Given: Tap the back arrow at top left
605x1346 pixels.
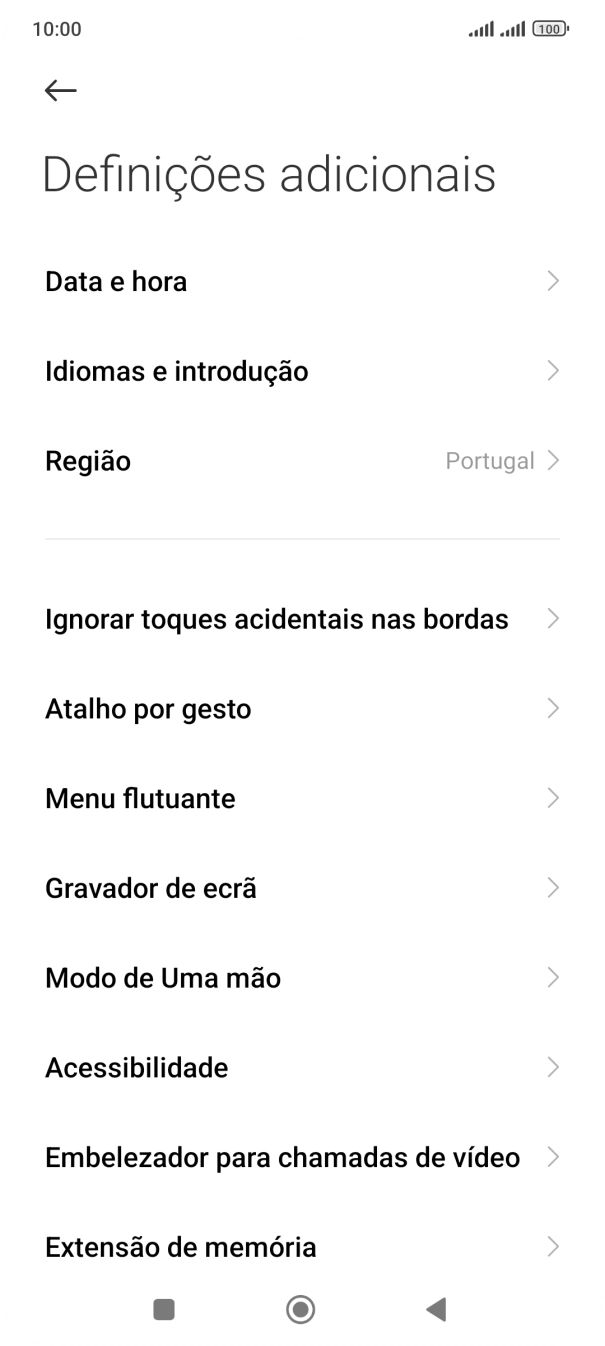Looking at the screenshot, I should coord(60,90).
